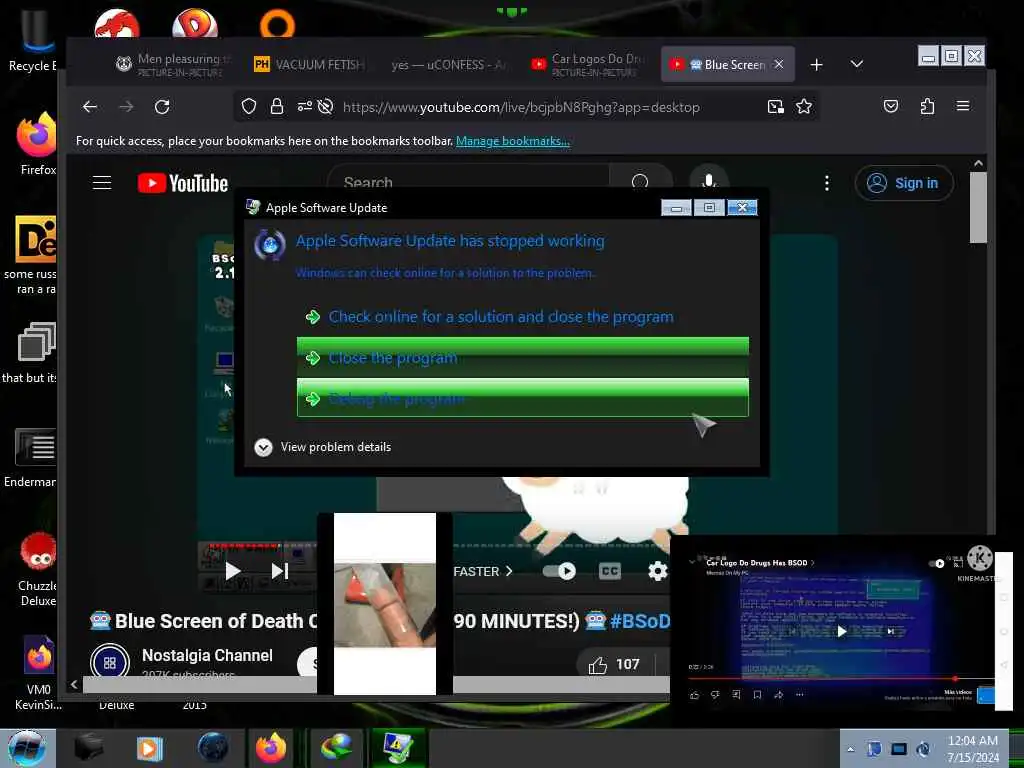Open the video player settings gear
This screenshot has width=1024, height=768.
pos(658,571)
